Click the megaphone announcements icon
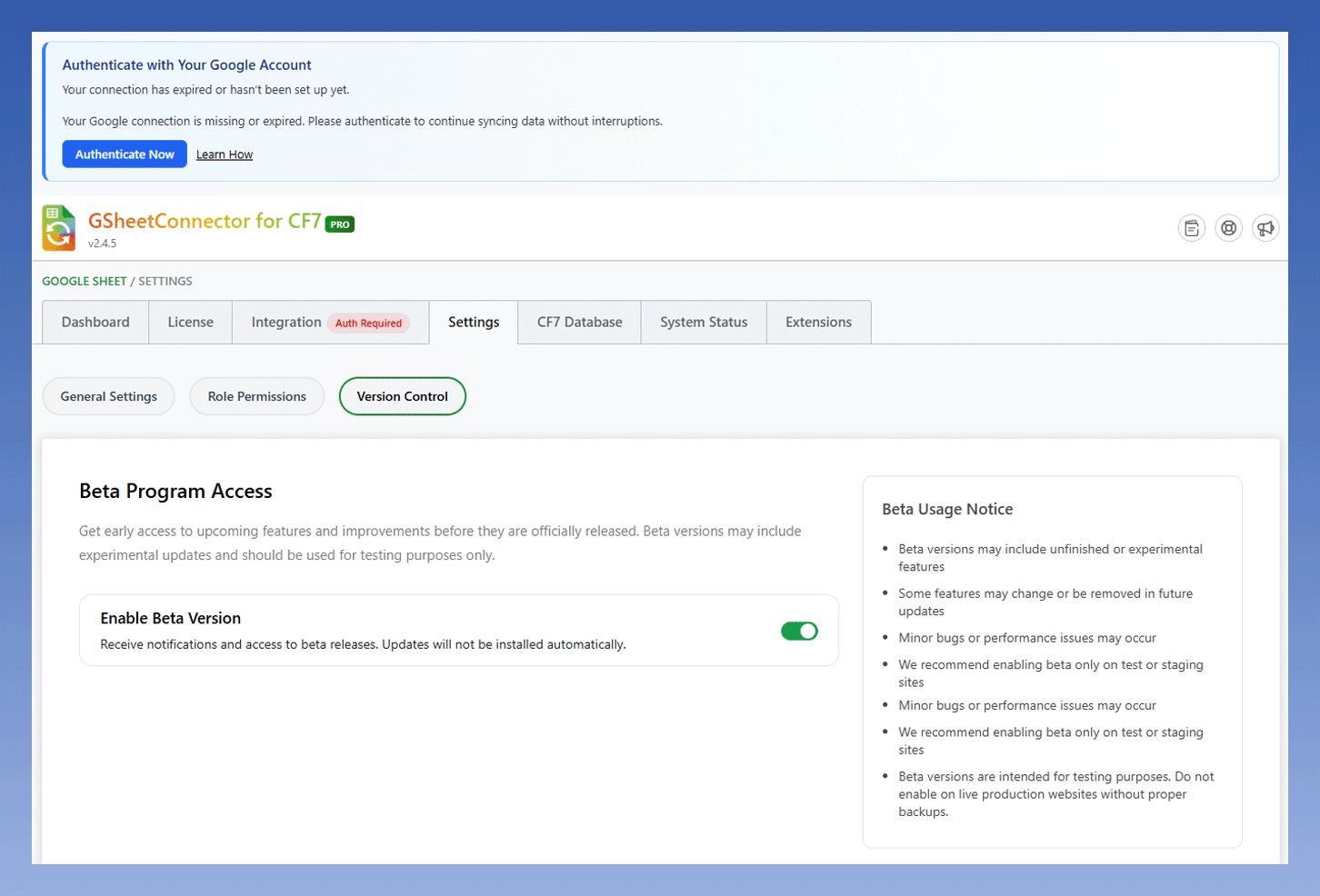Viewport: 1320px width, 896px height. coord(1265,228)
